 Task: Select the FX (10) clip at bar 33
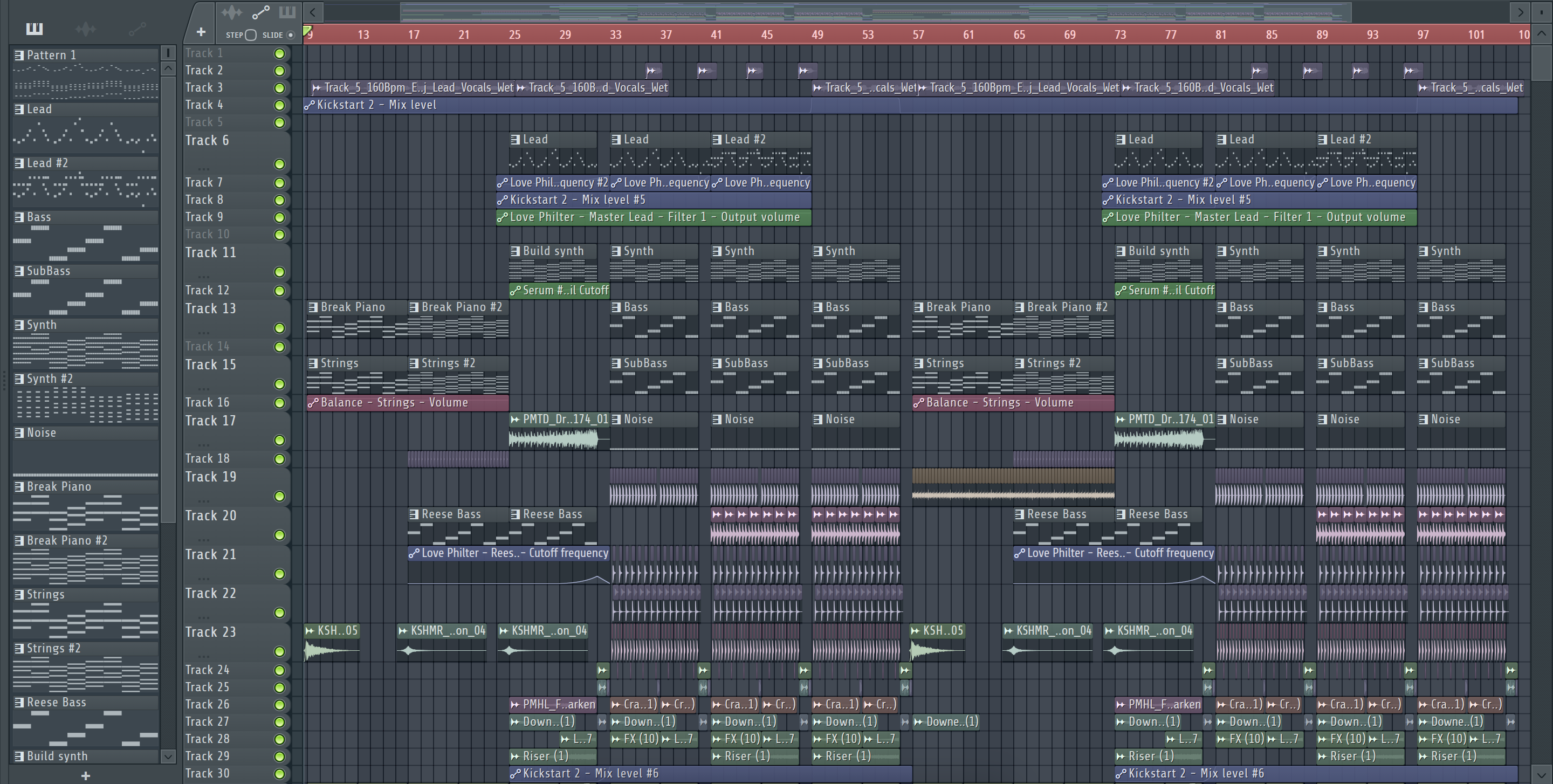(x=635, y=738)
